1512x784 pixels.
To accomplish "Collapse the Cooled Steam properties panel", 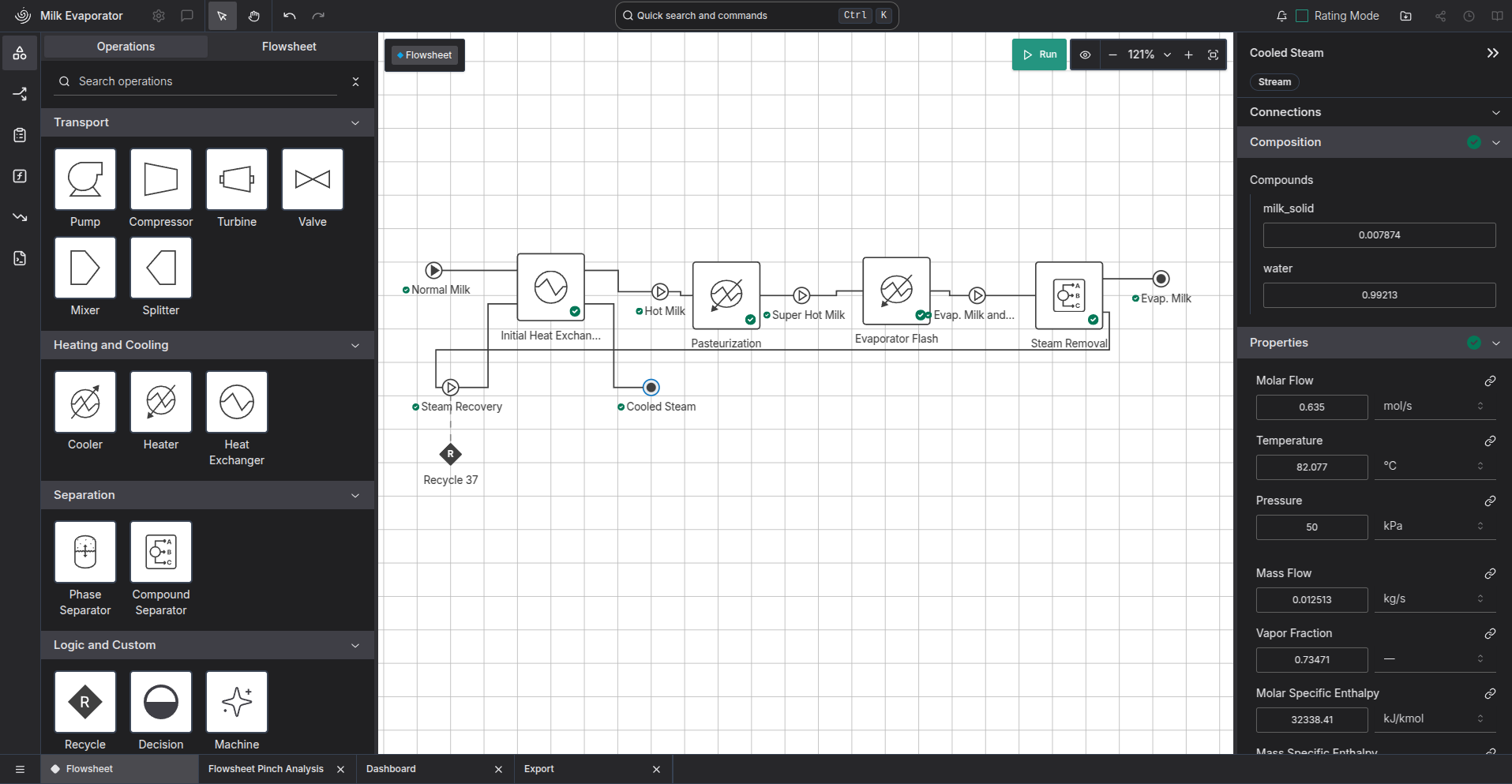I will click(1492, 53).
